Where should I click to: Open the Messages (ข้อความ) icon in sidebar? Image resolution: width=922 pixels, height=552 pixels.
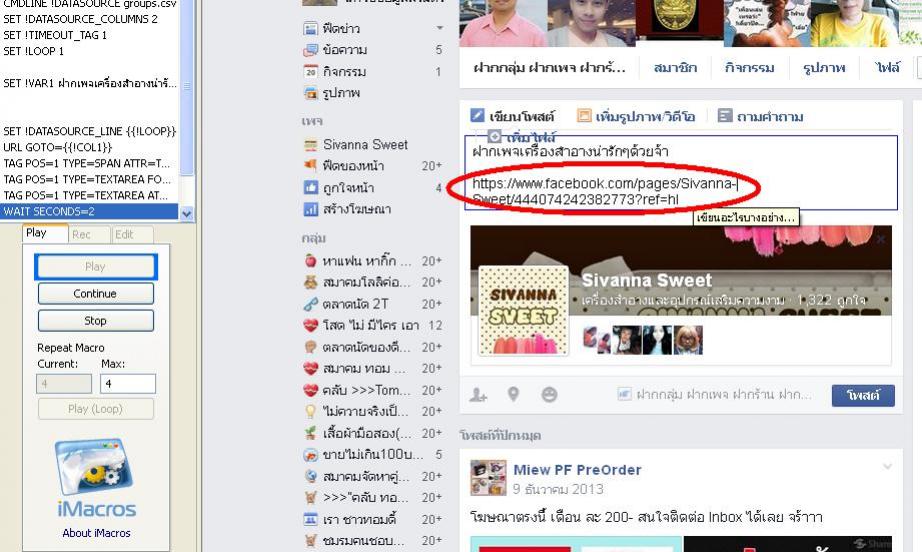pos(310,50)
